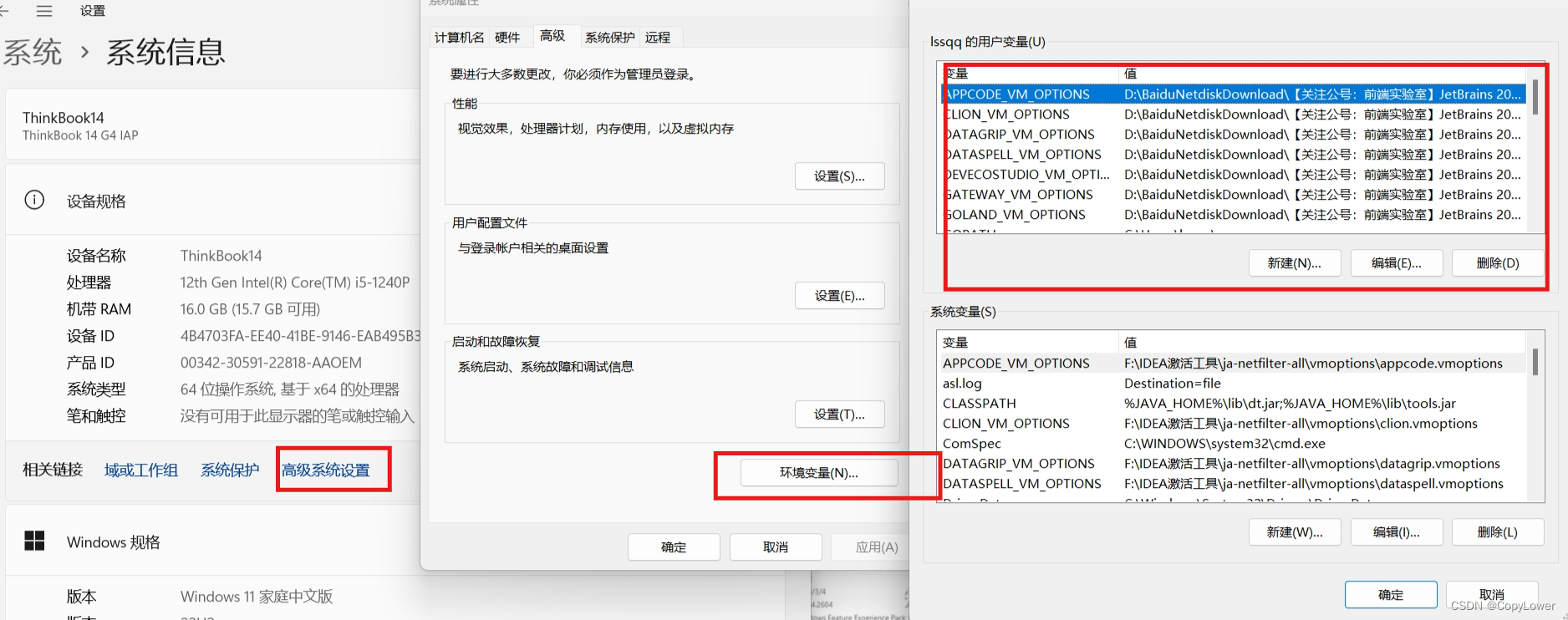Click 编辑(I)... for system variables
1568x620 pixels.
1397,532
